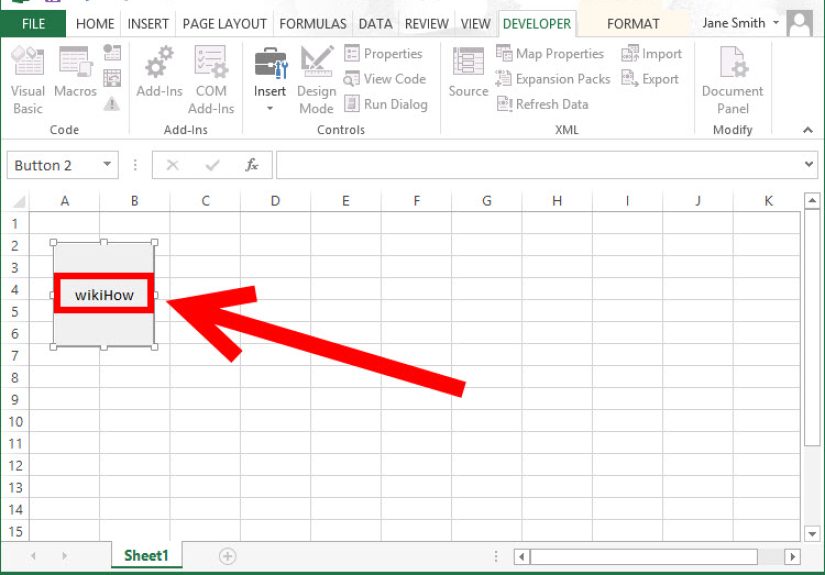The height and width of the screenshot is (575, 825).
Task: Click inside the formula bar
Action: tap(539, 165)
